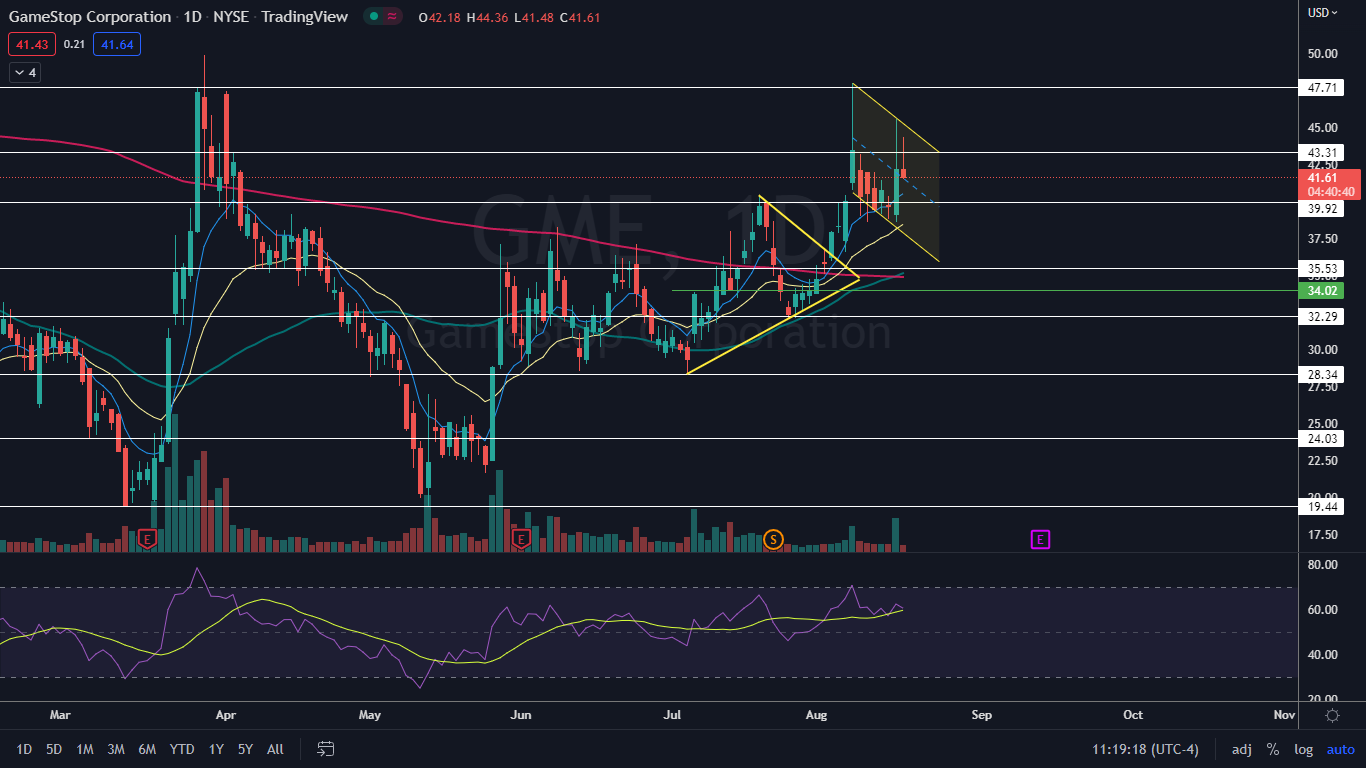The image size is (1366, 768).
Task: Open the purple upcoming earnings E marker
Action: [1040, 539]
